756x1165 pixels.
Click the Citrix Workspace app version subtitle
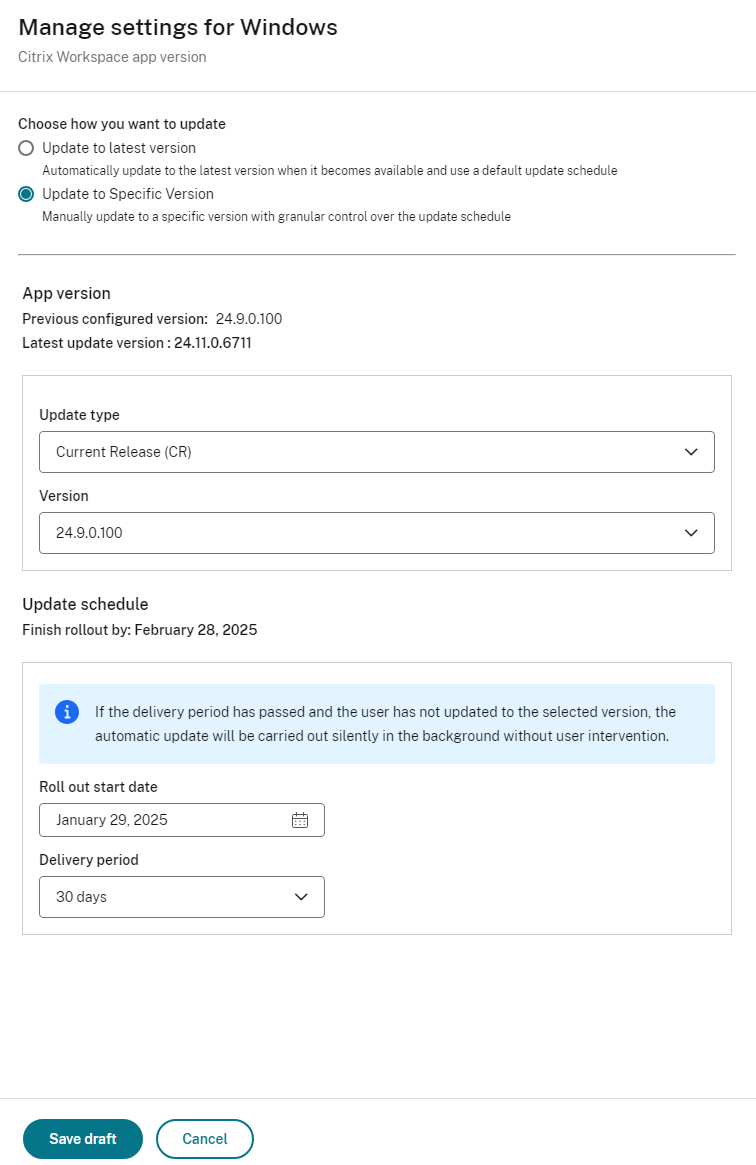(112, 57)
